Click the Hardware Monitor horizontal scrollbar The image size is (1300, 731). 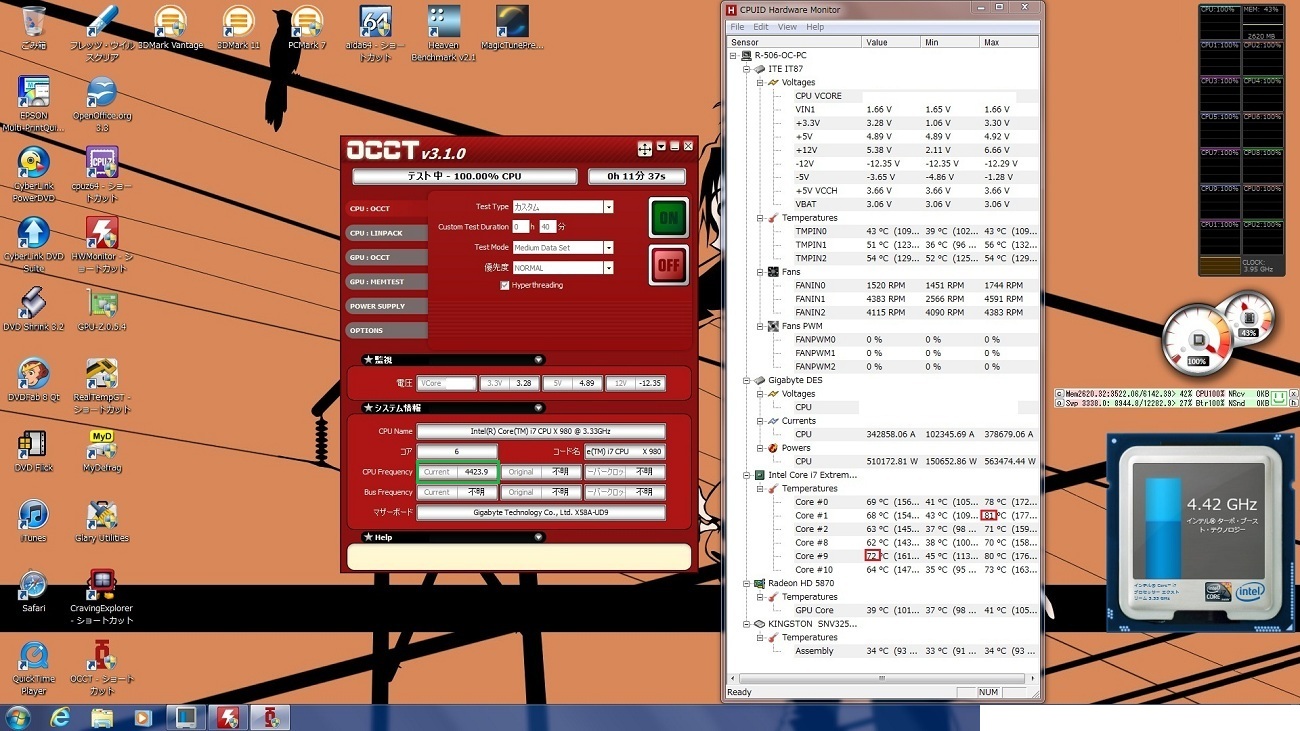coord(882,677)
